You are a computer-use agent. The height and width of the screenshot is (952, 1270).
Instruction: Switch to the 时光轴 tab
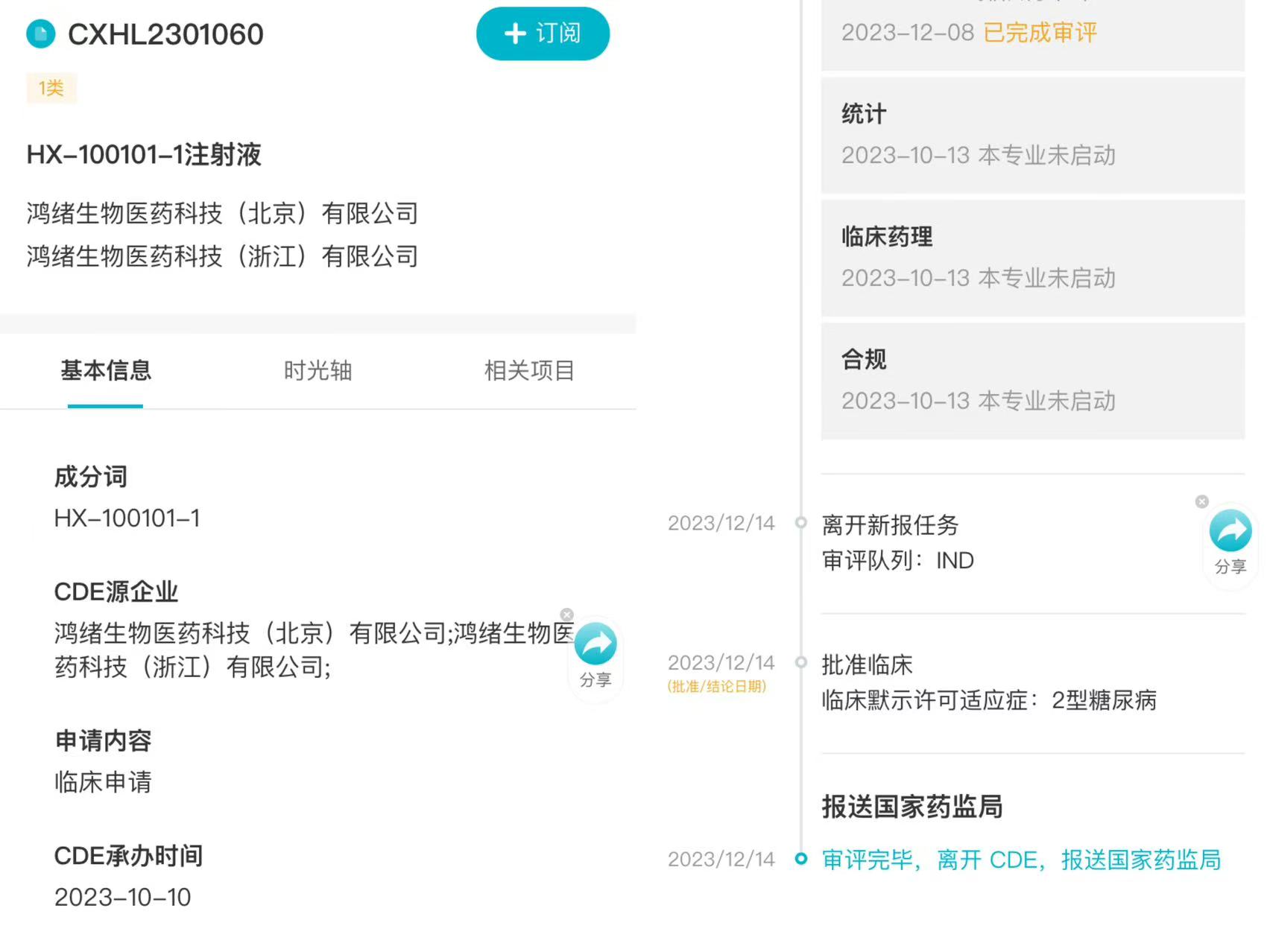pyautogui.click(x=317, y=370)
